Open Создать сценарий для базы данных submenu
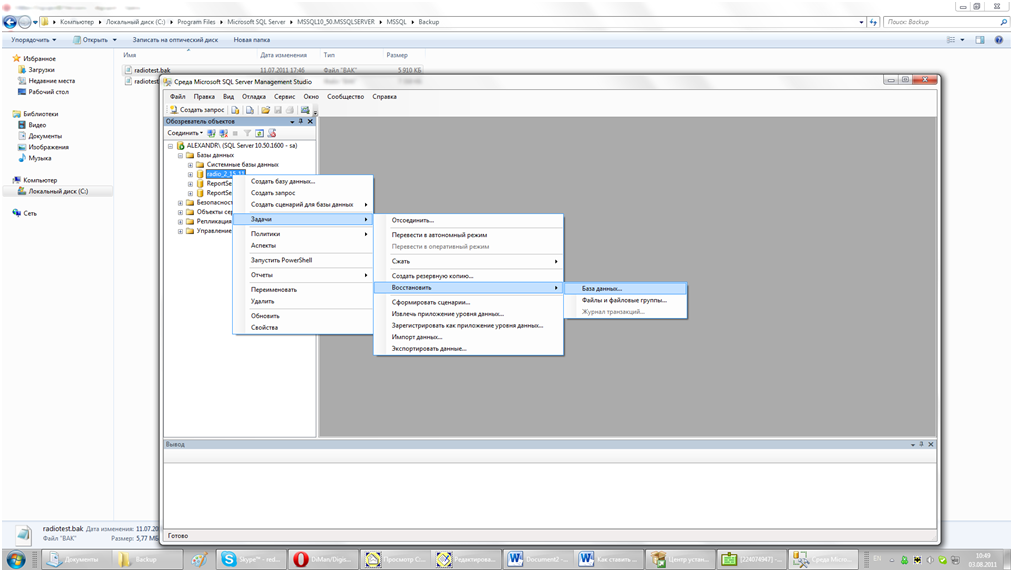 click(303, 205)
